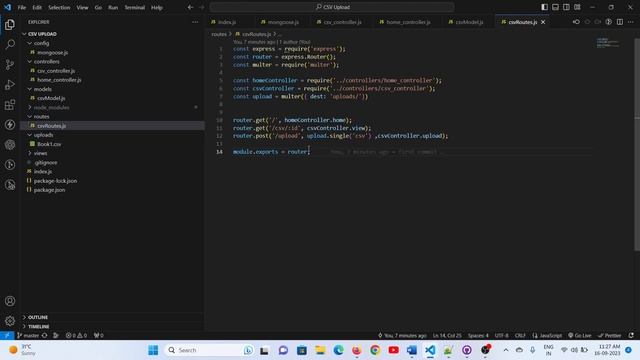
Task: Click Ln 14, Col 25 cursor position
Action: pyautogui.click(x=447, y=336)
